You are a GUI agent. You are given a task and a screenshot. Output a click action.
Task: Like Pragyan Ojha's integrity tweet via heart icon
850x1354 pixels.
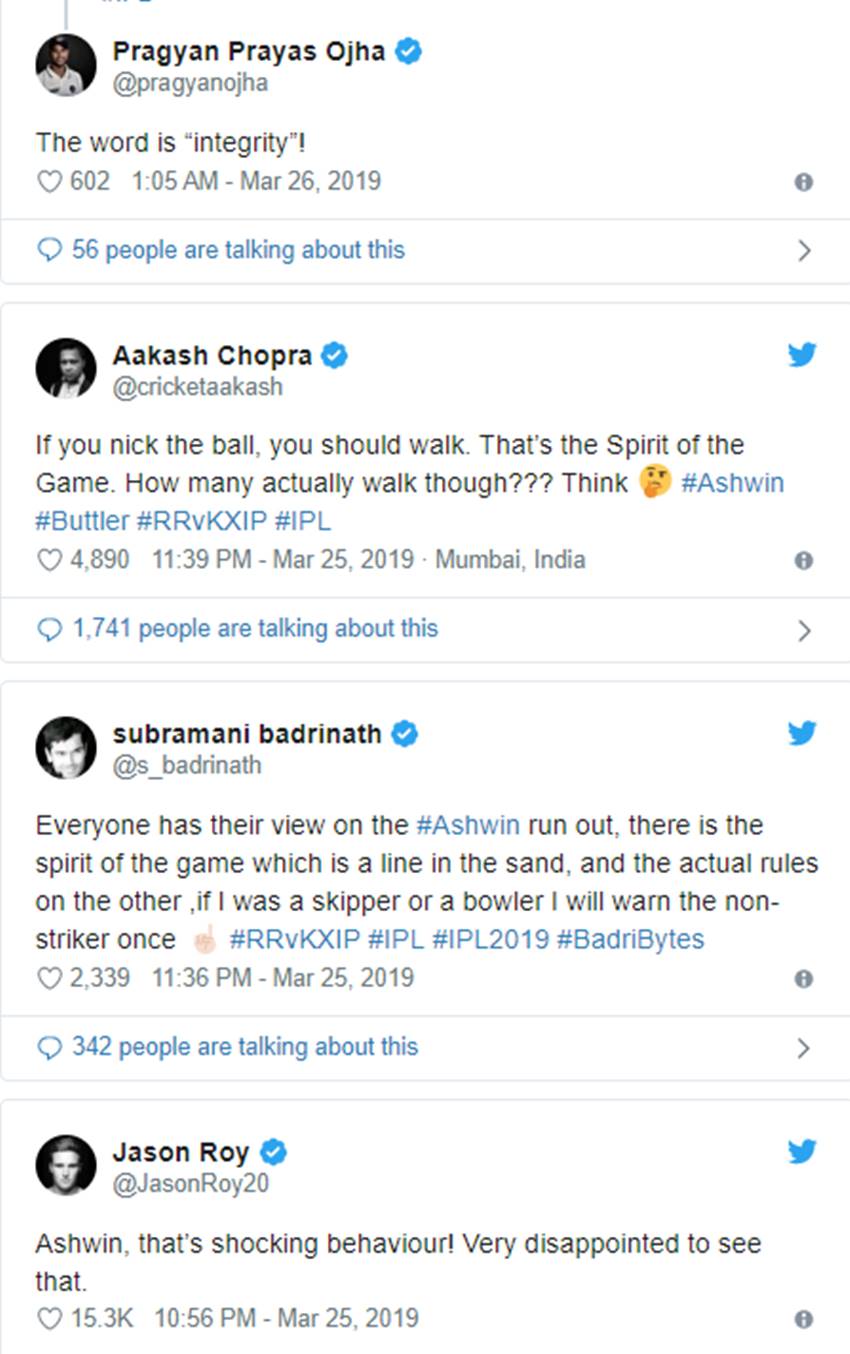[x=49, y=182]
